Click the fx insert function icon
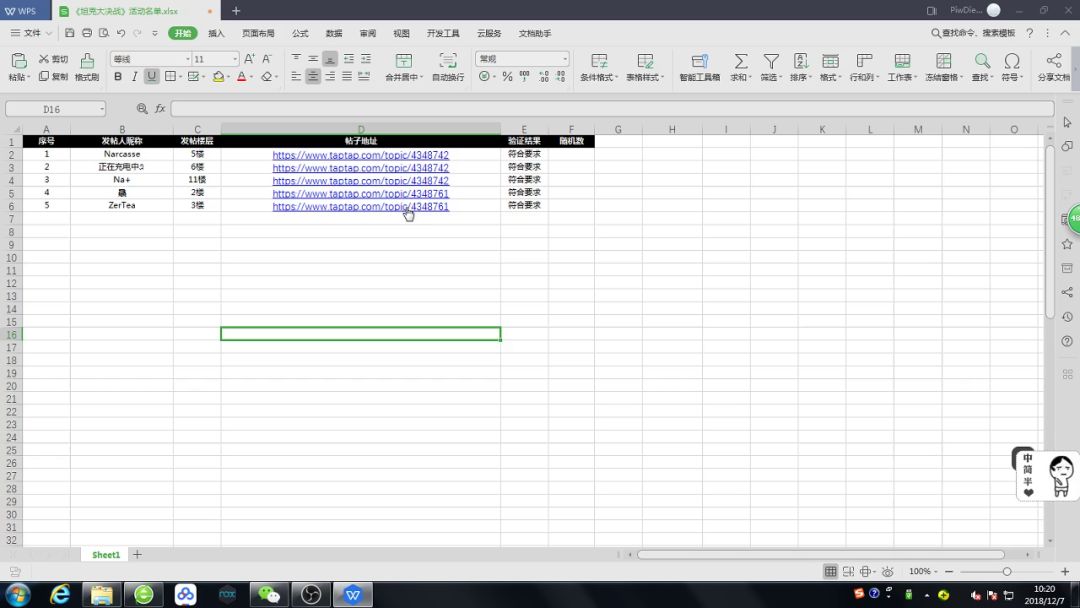 pyautogui.click(x=160, y=109)
